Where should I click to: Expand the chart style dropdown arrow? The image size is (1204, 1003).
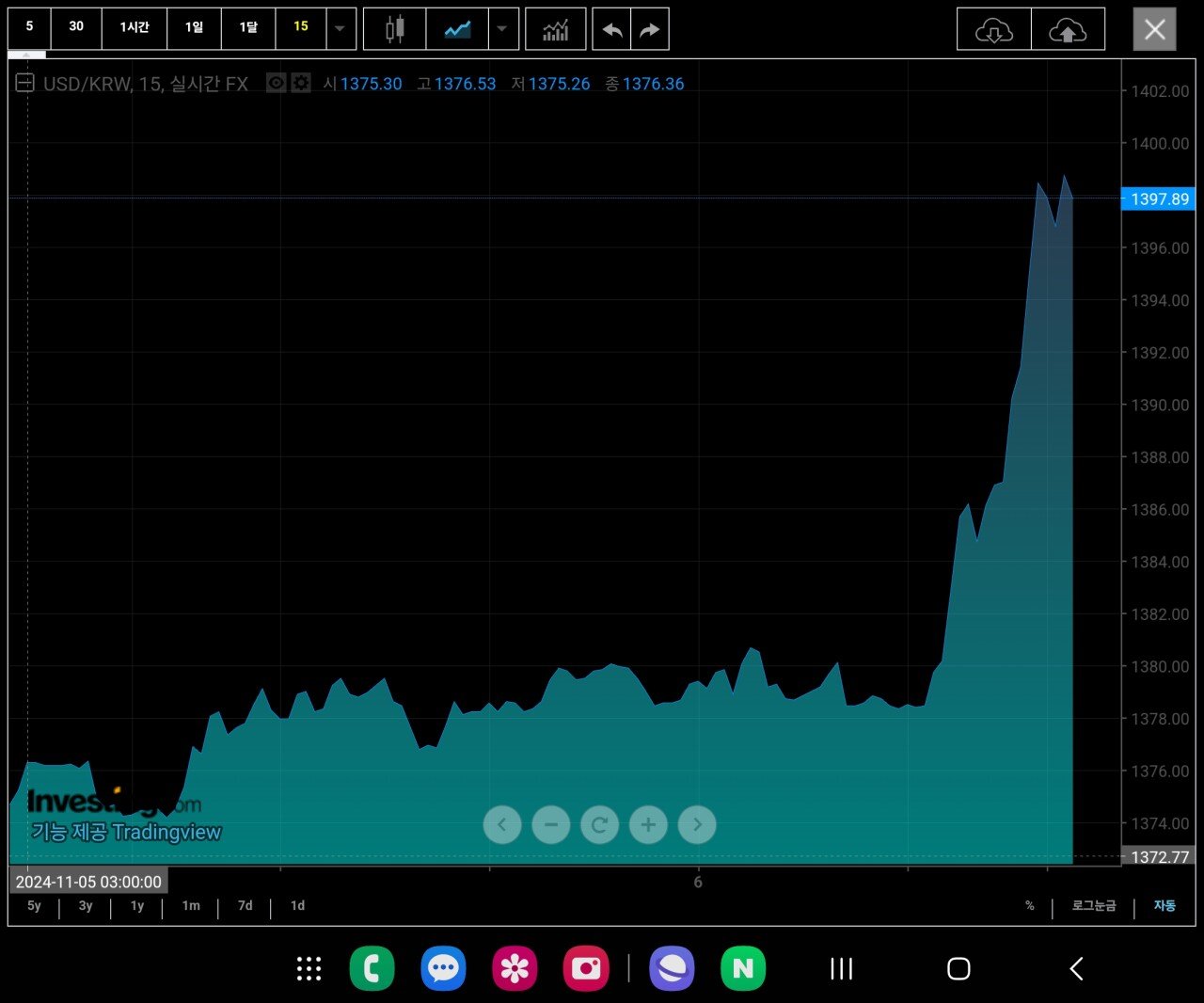[502, 29]
